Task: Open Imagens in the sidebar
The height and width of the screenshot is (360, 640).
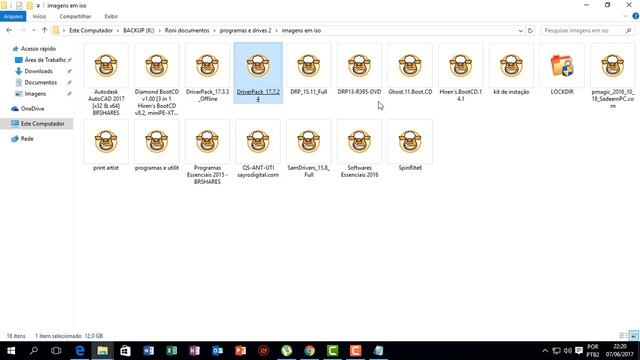Action: tap(35, 94)
